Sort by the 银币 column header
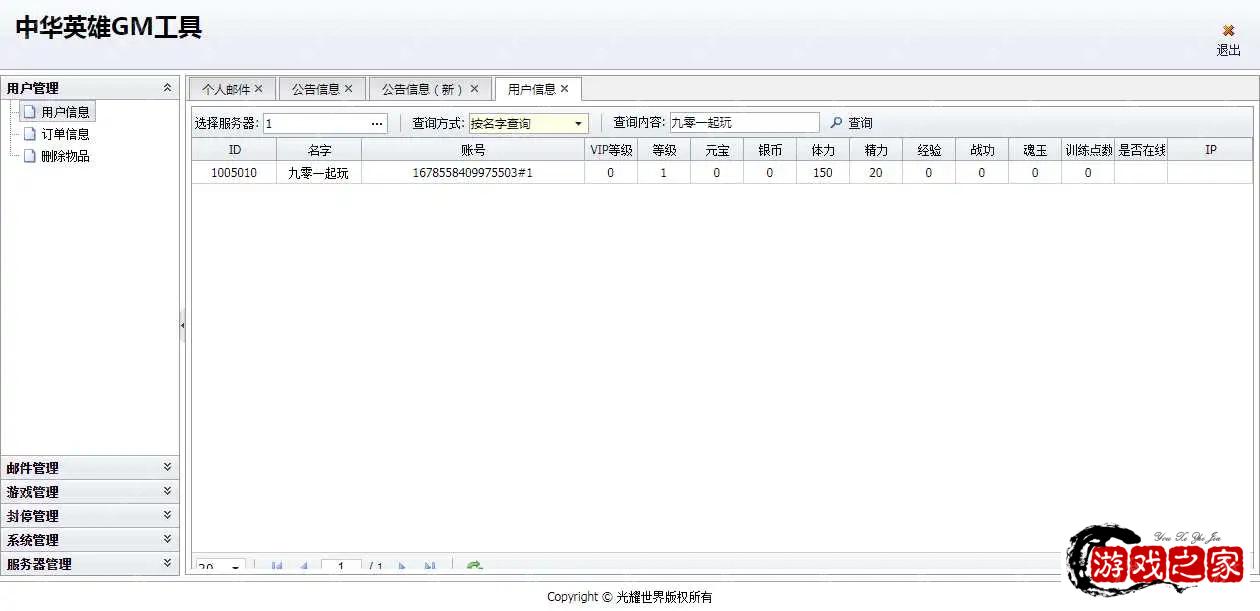Viewport: 1260px width, 611px height. pos(770,149)
